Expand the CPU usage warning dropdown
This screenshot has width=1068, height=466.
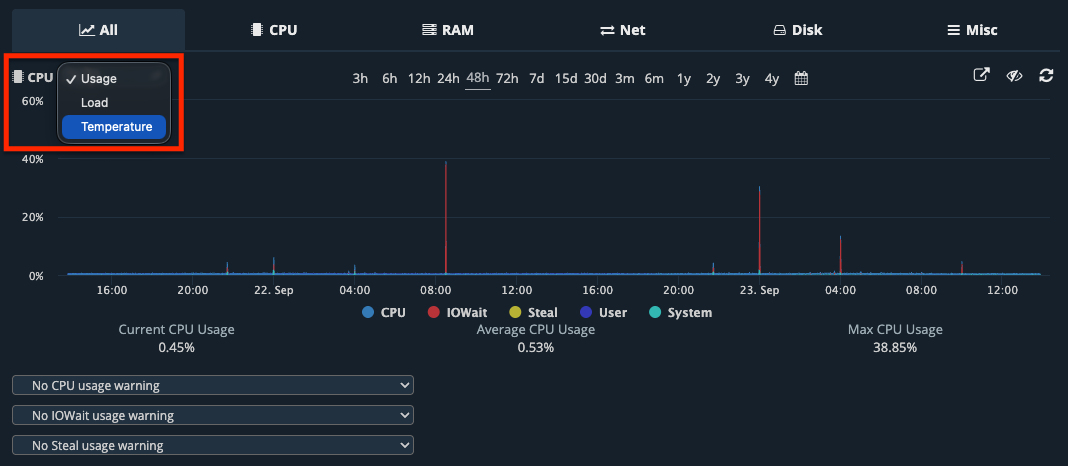pyautogui.click(x=213, y=385)
